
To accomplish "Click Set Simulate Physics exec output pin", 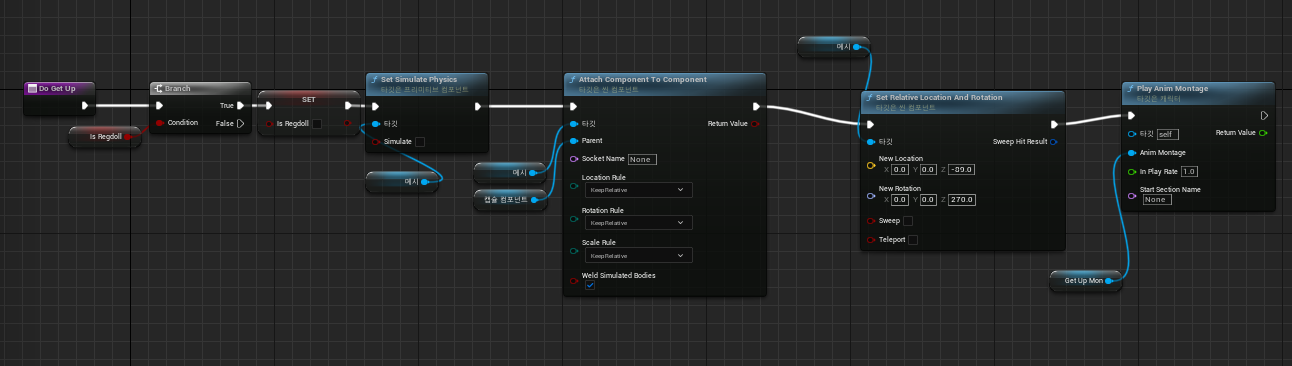I will pos(478,105).
